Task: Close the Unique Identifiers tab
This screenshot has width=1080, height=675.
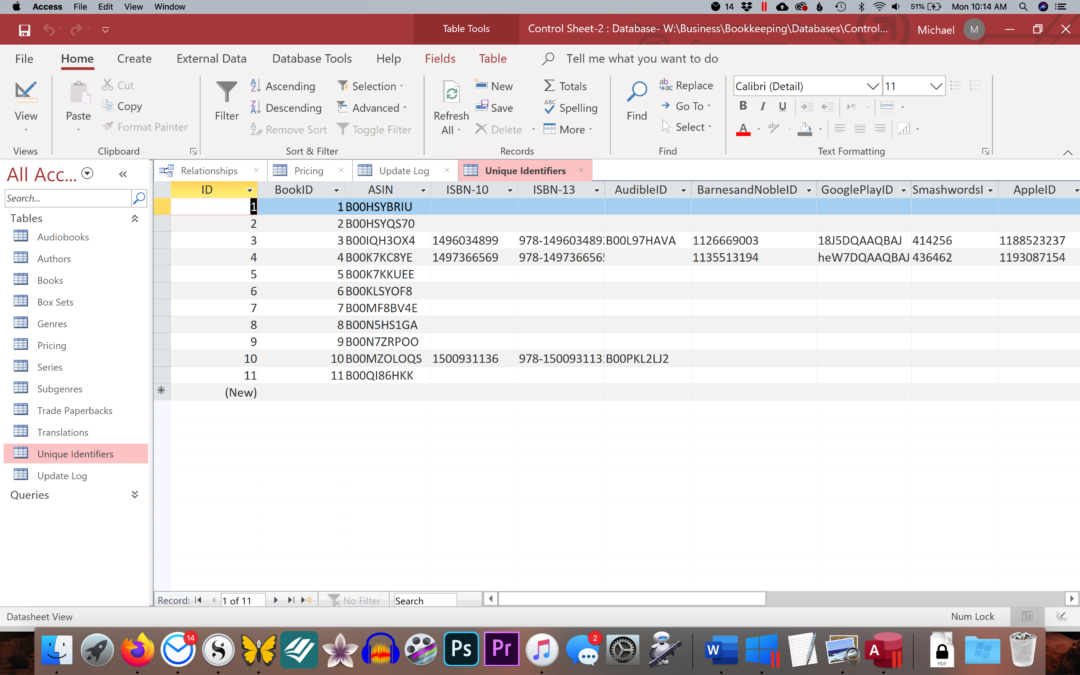Action: tap(581, 170)
